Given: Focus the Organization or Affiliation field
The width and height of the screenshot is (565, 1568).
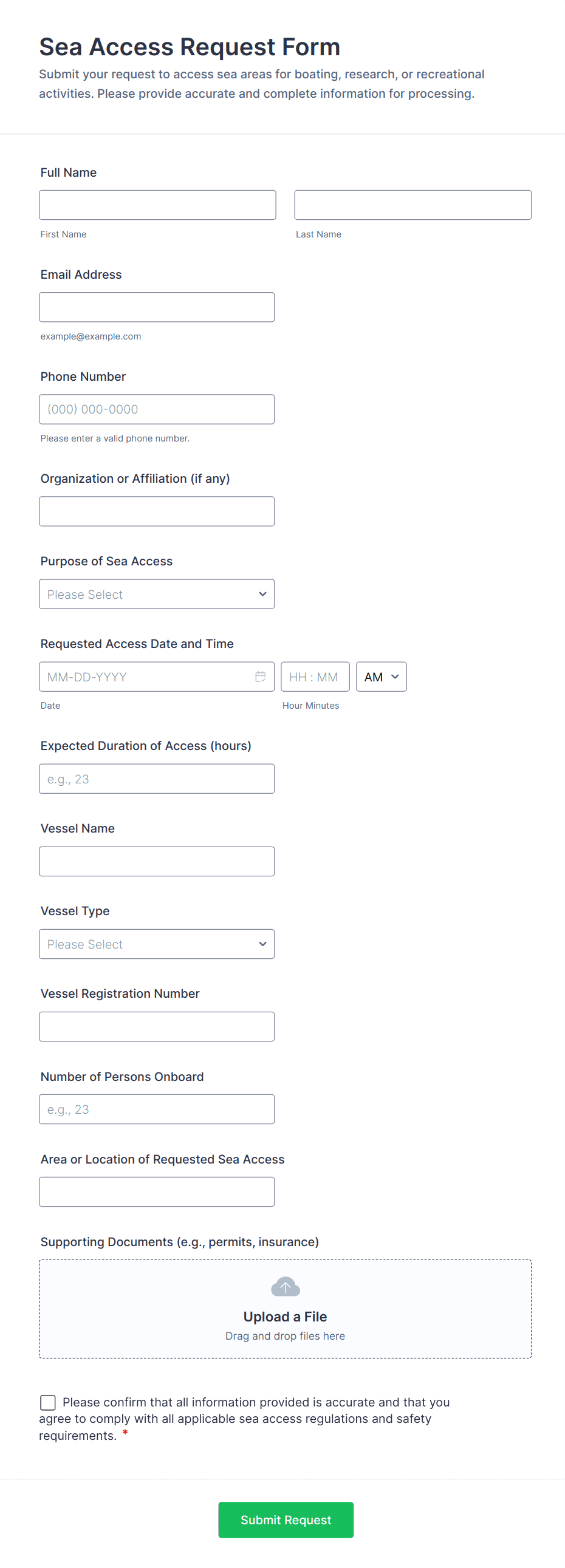Looking at the screenshot, I should tap(157, 511).
